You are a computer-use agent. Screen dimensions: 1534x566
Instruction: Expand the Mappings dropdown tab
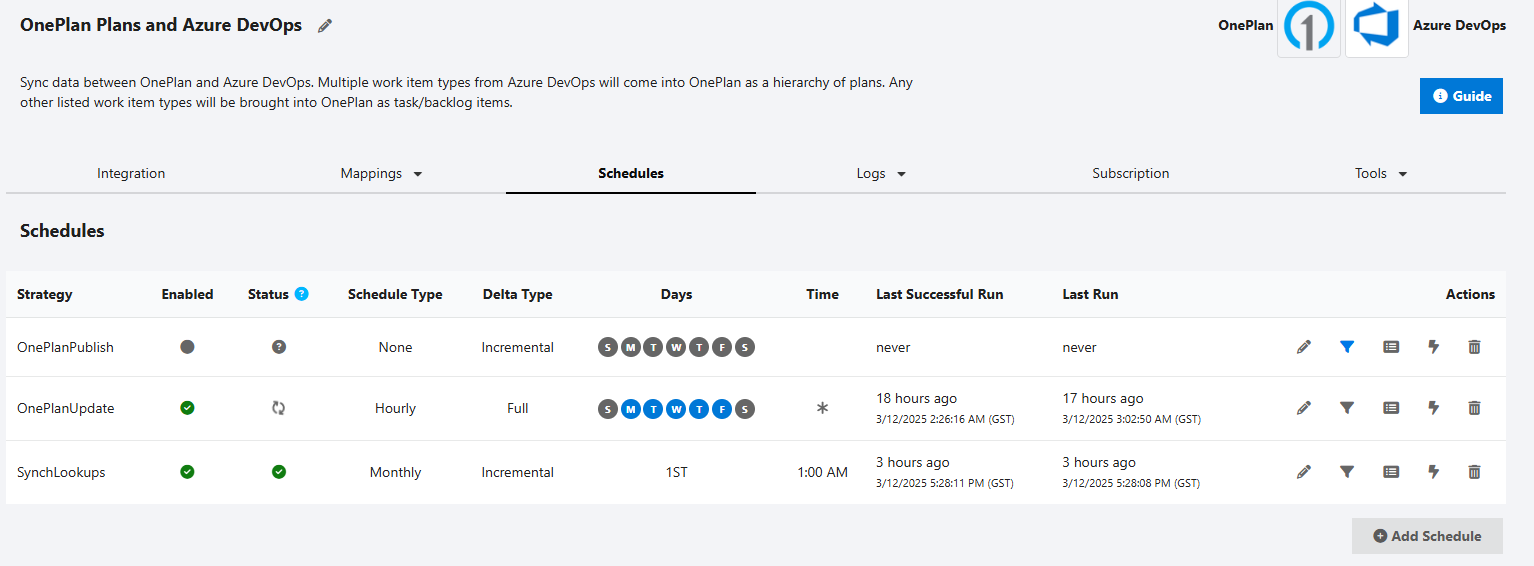pos(381,173)
